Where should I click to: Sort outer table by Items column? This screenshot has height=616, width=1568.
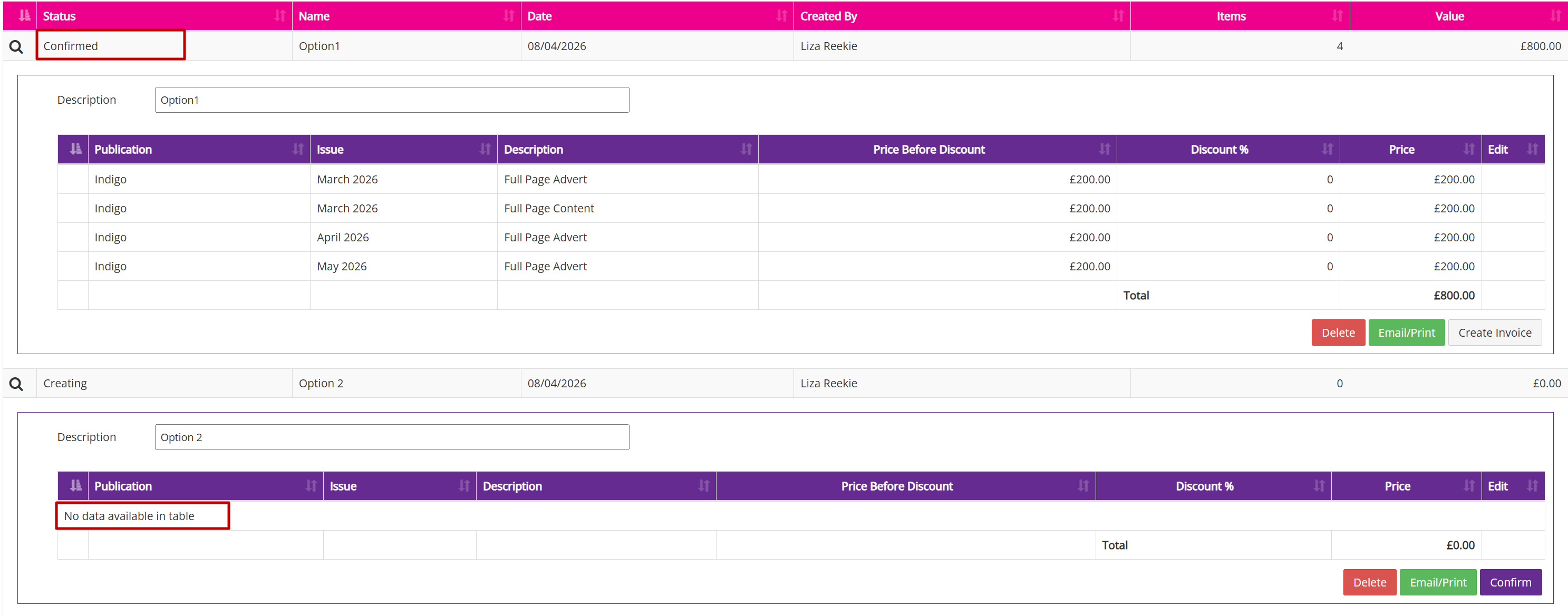click(x=1240, y=16)
